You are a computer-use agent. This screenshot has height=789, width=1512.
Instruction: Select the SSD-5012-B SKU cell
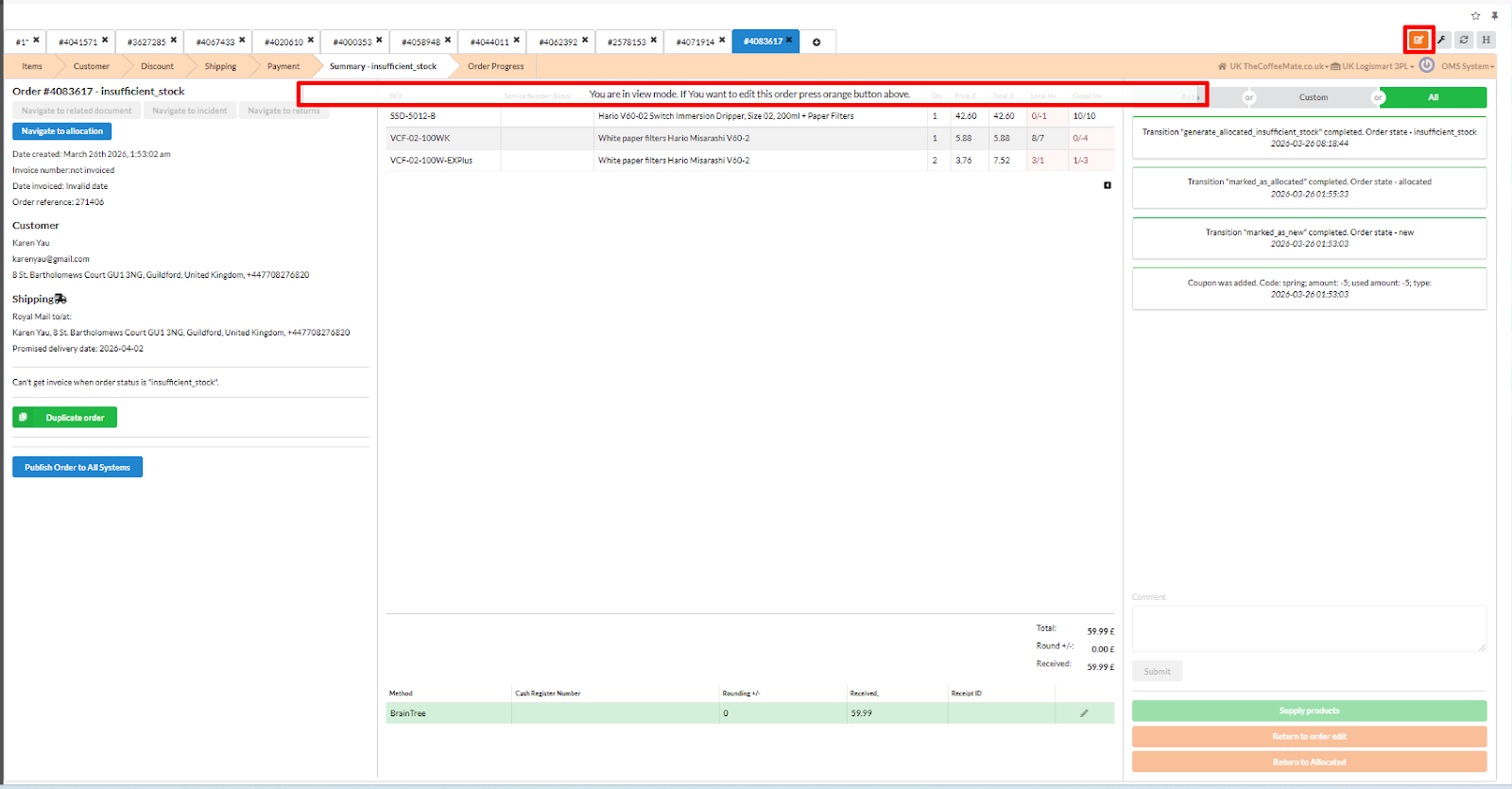443,116
